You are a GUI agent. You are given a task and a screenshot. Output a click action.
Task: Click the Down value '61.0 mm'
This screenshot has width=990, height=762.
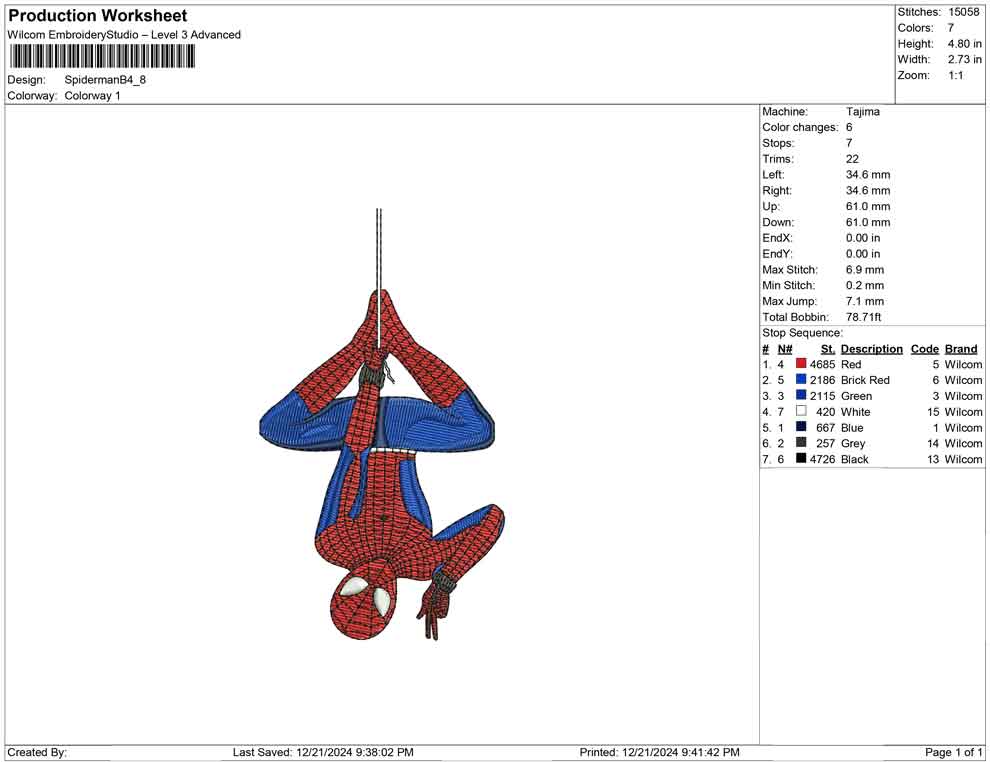tap(868, 222)
